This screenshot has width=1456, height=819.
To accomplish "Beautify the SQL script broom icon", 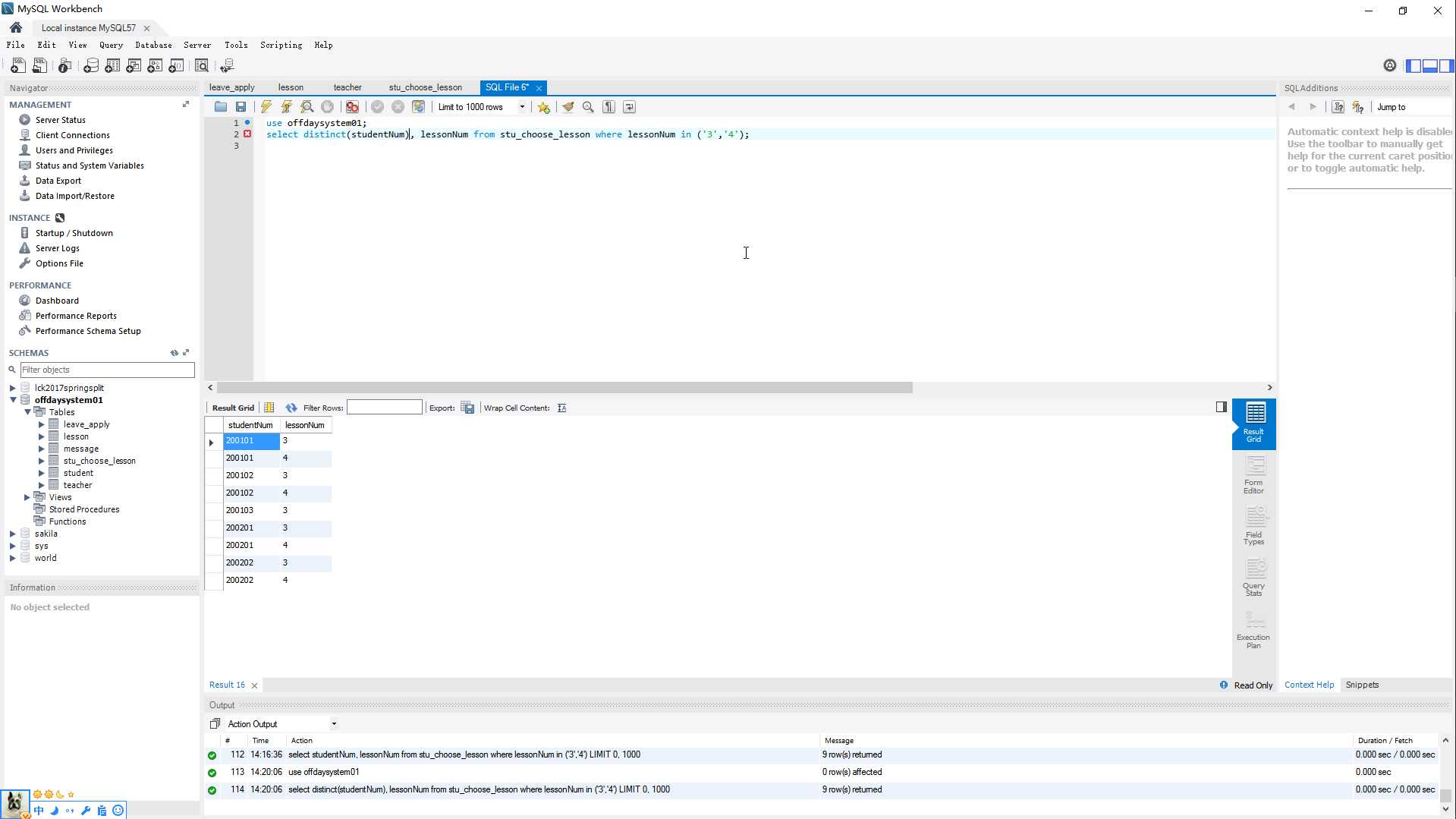I will (568, 107).
